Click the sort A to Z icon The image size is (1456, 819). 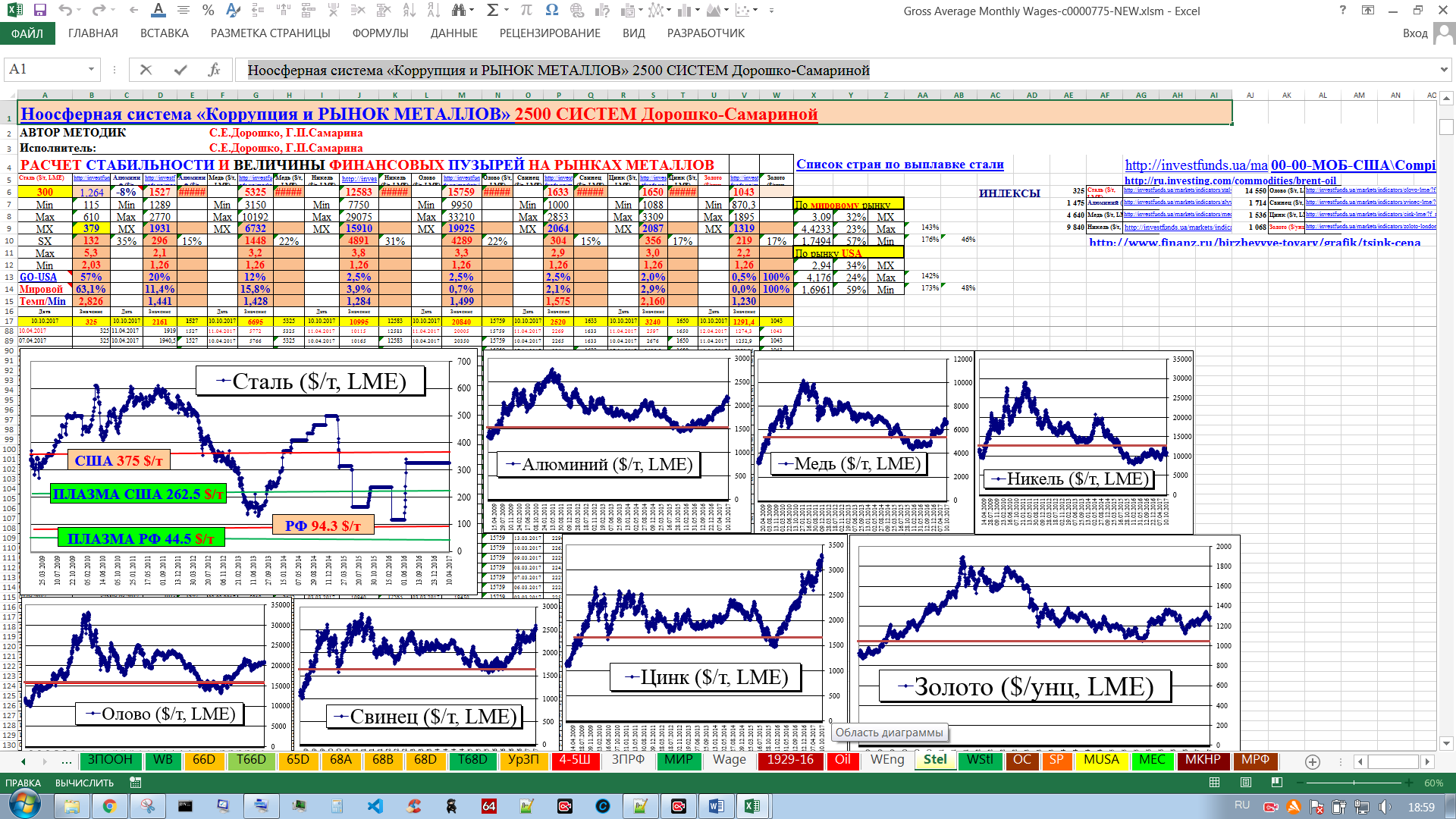(x=409, y=11)
